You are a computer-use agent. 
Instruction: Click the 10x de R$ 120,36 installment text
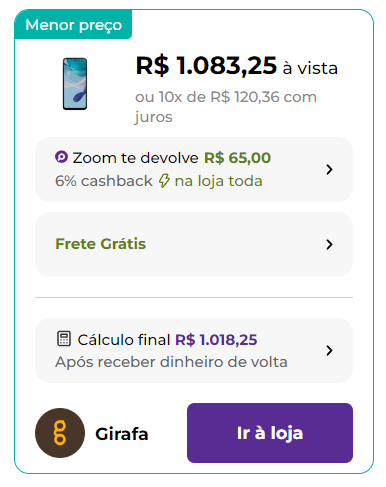pos(219,97)
